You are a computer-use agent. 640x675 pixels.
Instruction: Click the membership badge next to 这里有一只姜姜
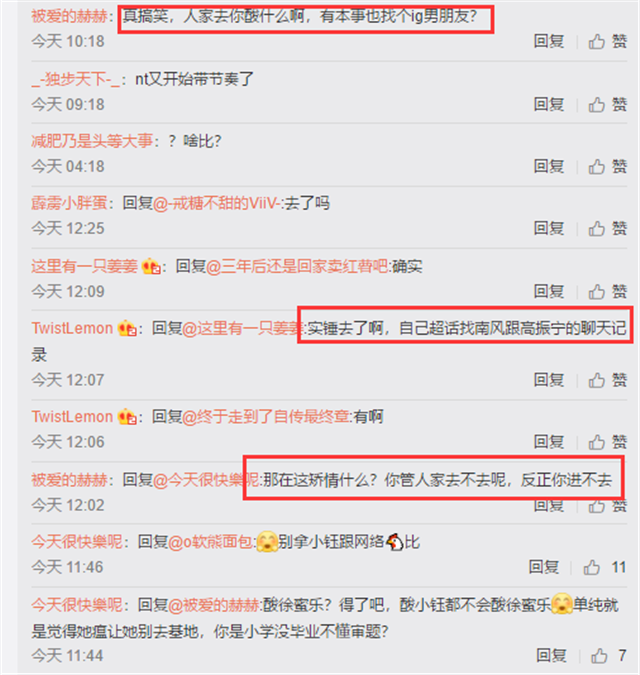coord(151,266)
